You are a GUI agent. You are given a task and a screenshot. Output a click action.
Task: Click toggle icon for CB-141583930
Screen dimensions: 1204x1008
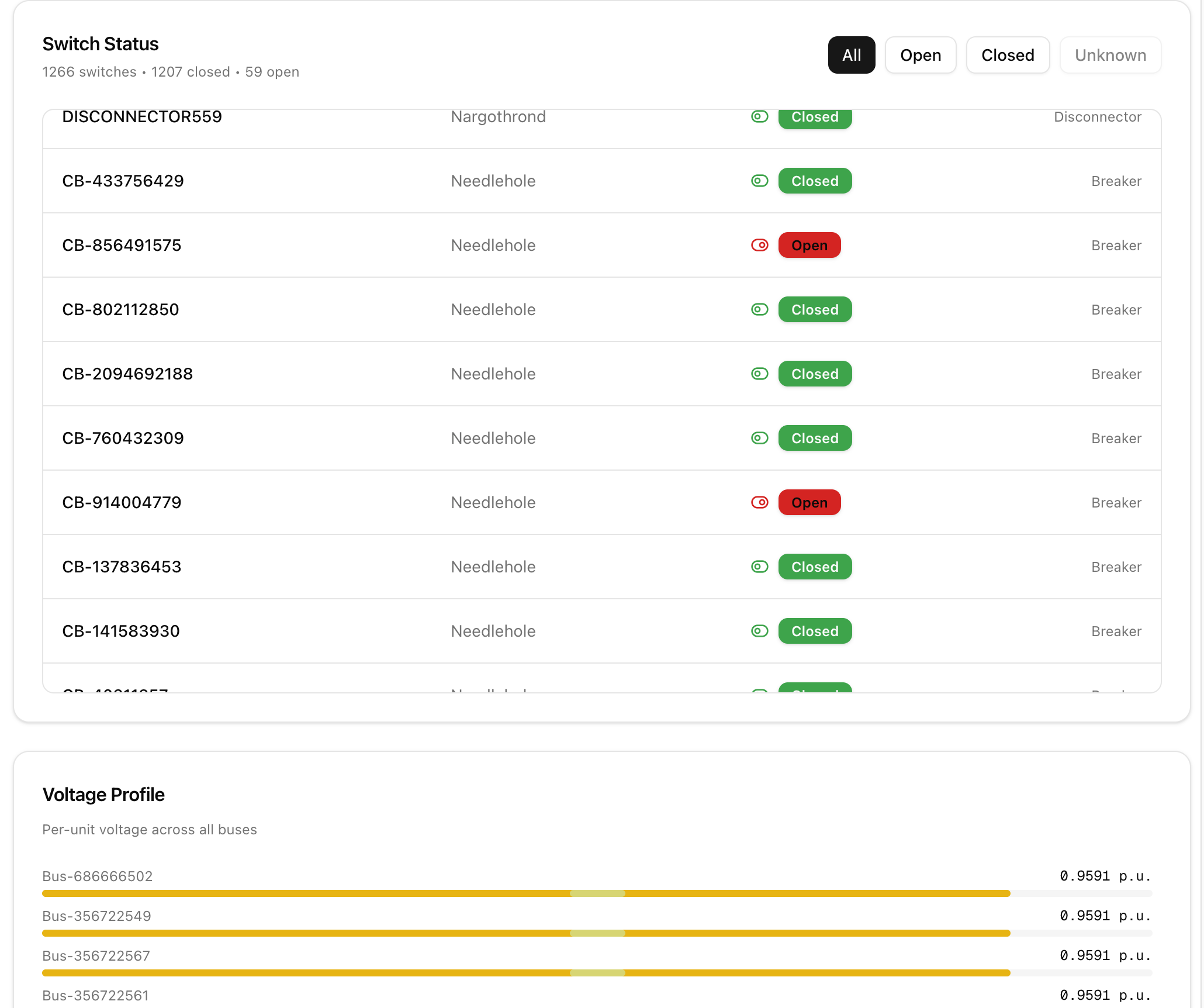759,631
